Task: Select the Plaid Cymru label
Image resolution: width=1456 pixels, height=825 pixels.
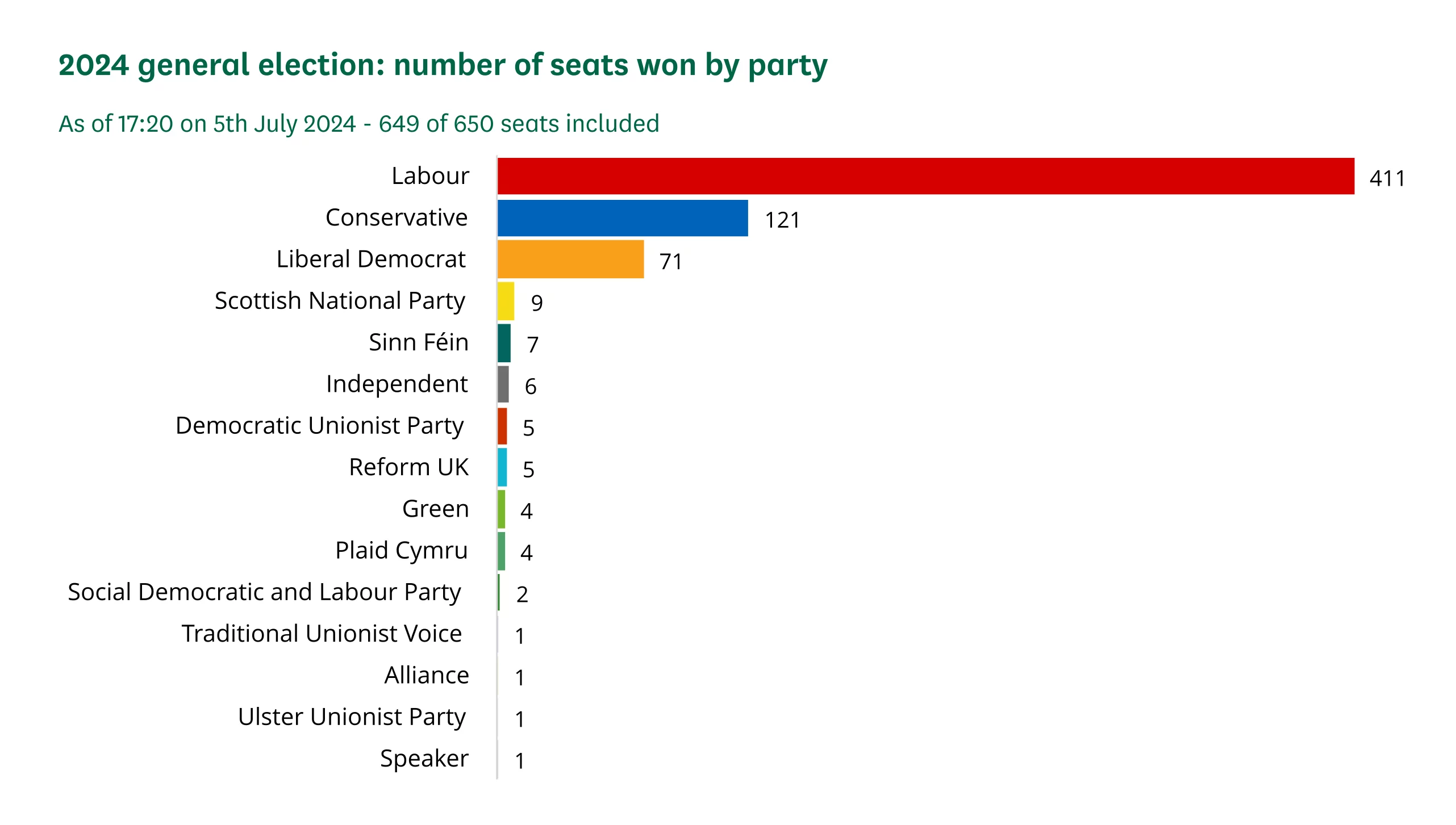Action: [x=401, y=551]
